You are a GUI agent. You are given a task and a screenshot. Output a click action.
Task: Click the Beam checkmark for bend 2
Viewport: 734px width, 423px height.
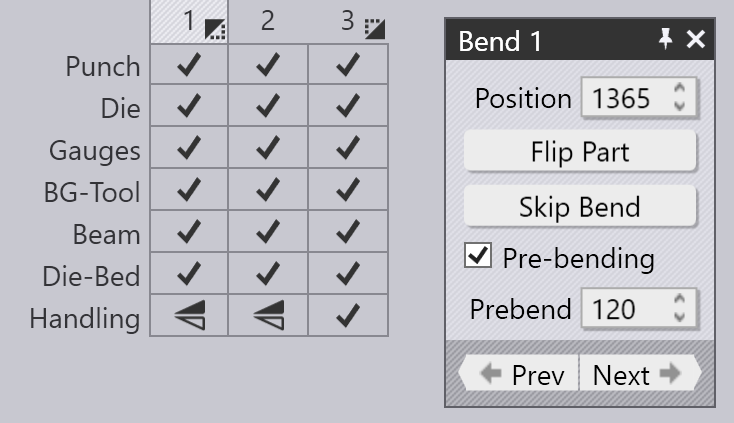point(268,234)
